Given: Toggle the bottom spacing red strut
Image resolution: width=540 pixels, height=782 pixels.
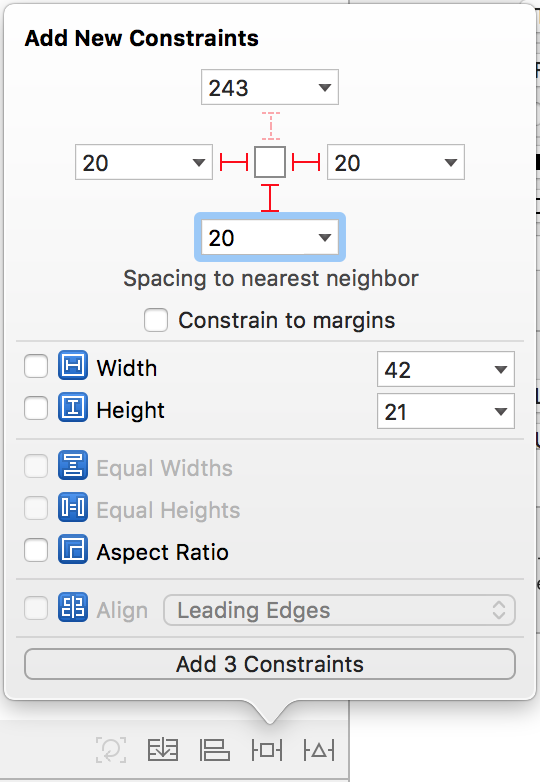Looking at the screenshot, I should click(x=270, y=198).
